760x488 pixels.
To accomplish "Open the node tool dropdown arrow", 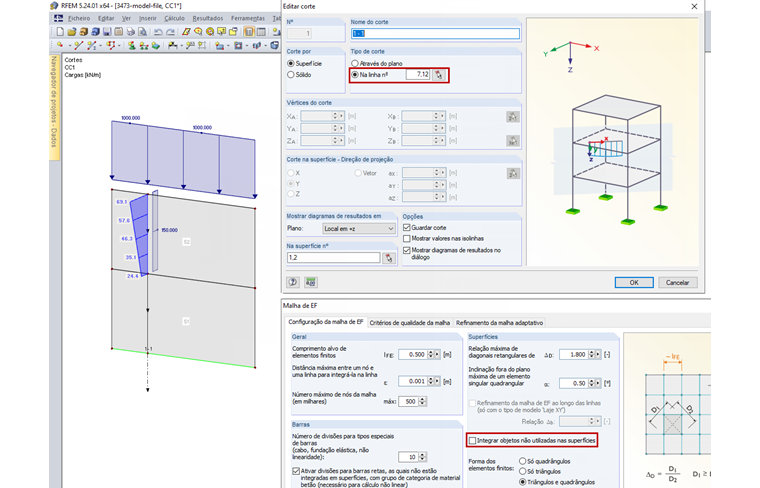I will coord(70,45).
